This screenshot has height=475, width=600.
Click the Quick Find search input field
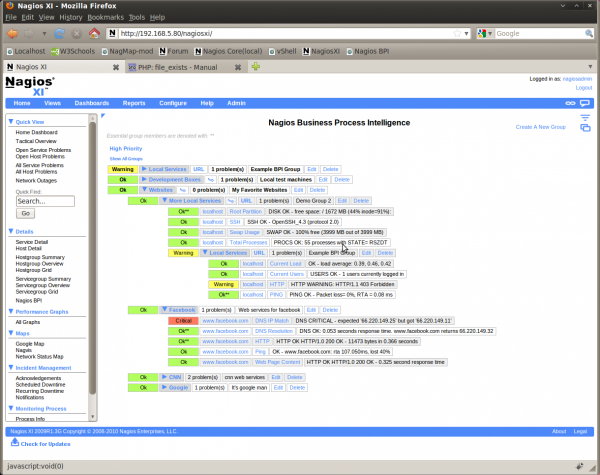click(45, 200)
